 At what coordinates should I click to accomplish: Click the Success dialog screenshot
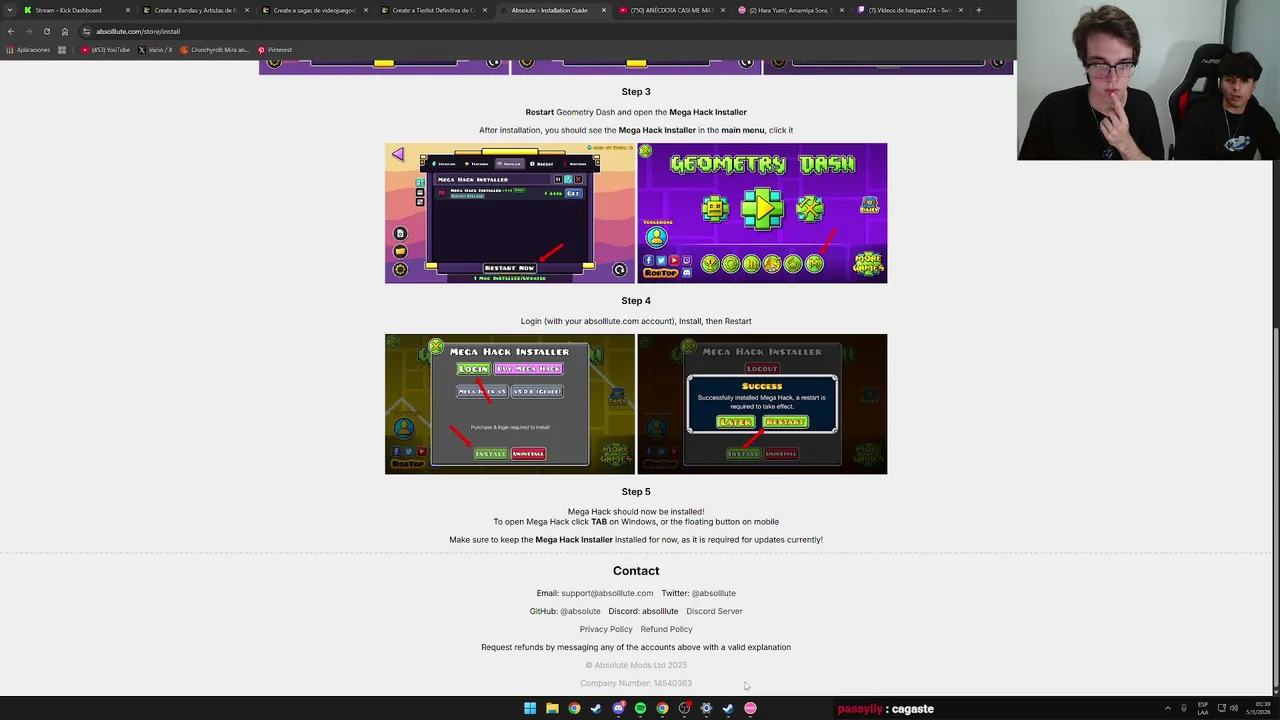(x=762, y=404)
